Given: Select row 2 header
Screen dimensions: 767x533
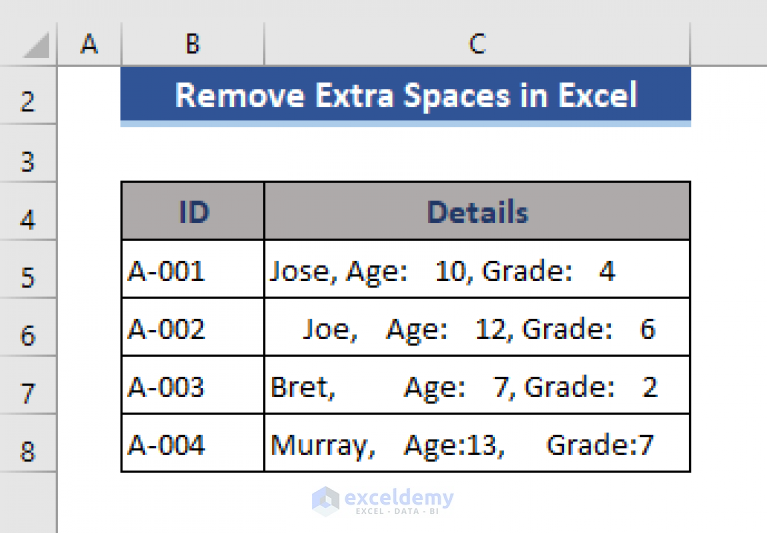Looking at the screenshot, I should [28, 95].
